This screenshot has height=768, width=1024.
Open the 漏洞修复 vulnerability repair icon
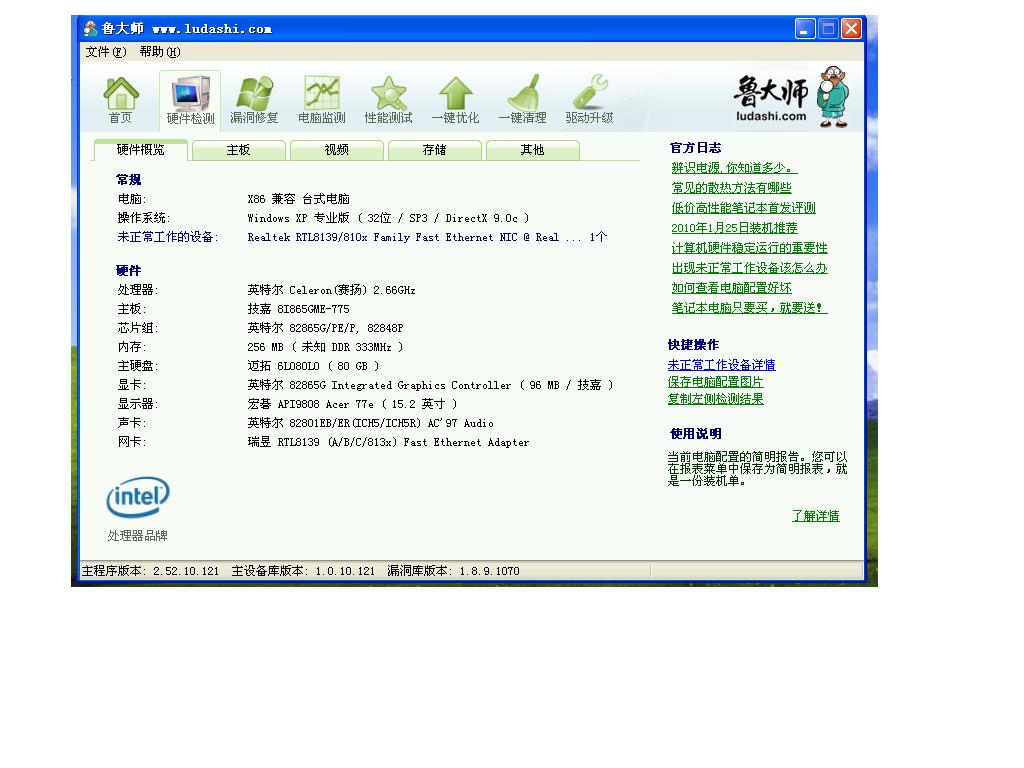click(254, 100)
